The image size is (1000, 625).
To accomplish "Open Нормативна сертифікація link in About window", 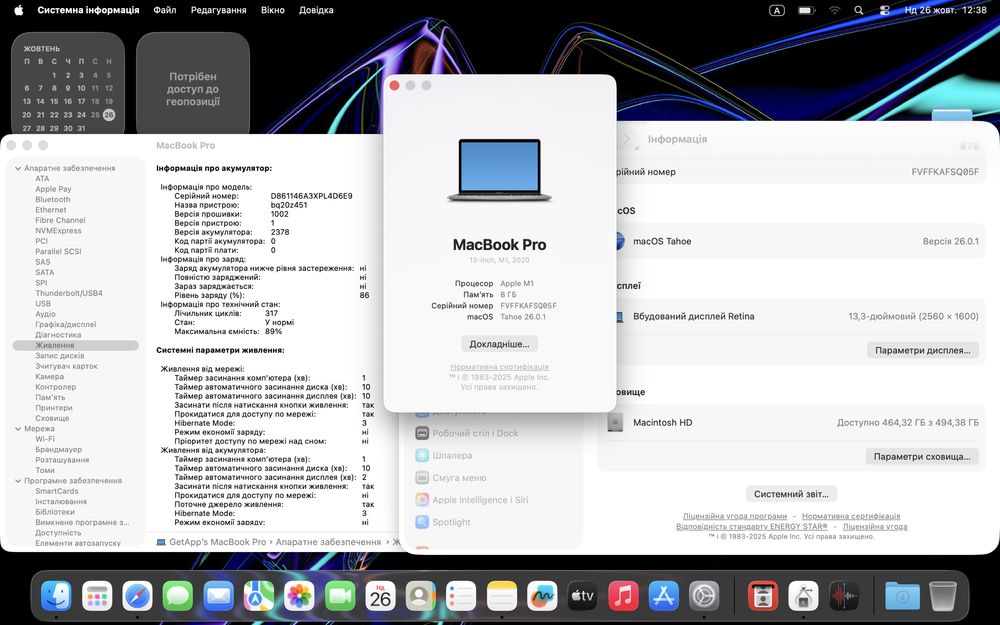I will 499,367.
